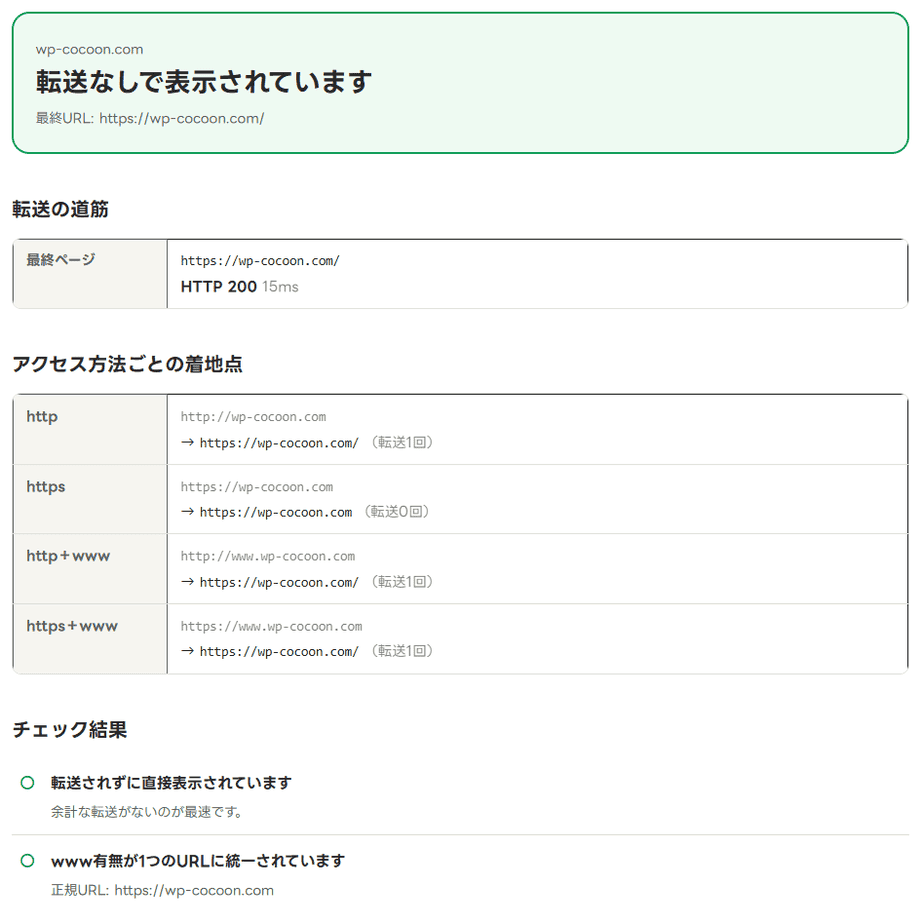Click the 最終URL line in the green banner
This screenshot has width=921, height=924.
(x=150, y=118)
